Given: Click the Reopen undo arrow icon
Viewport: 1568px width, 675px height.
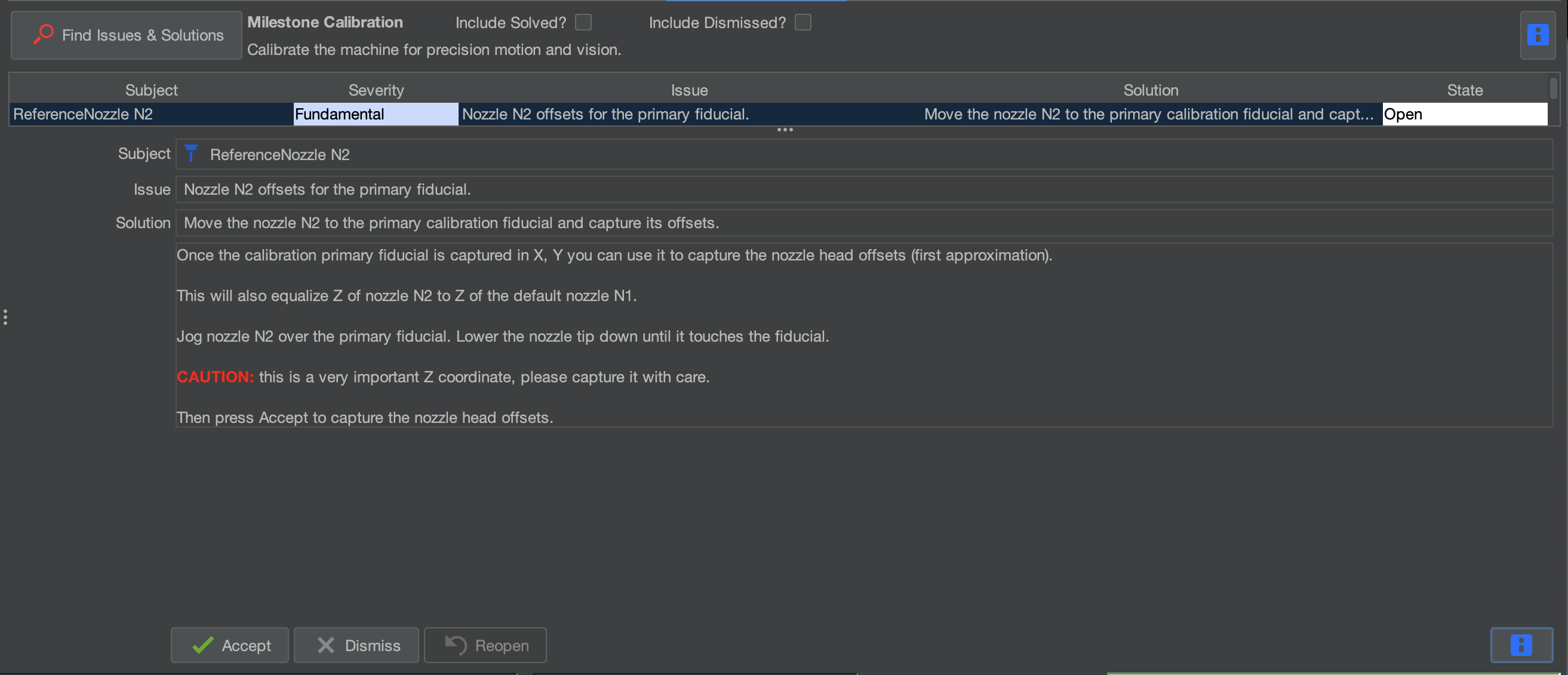Looking at the screenshot, I should [x=456, y=645].
